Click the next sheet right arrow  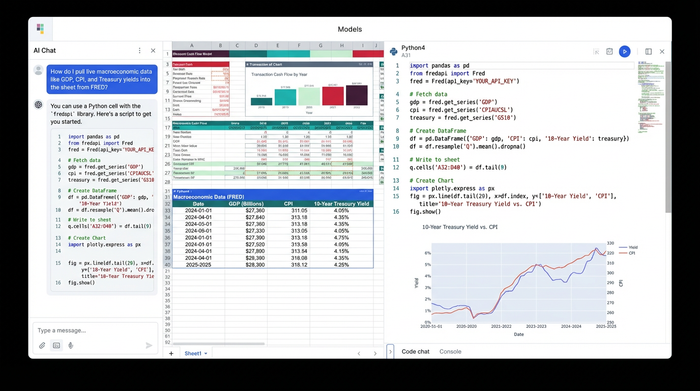(x=375, y=354)
